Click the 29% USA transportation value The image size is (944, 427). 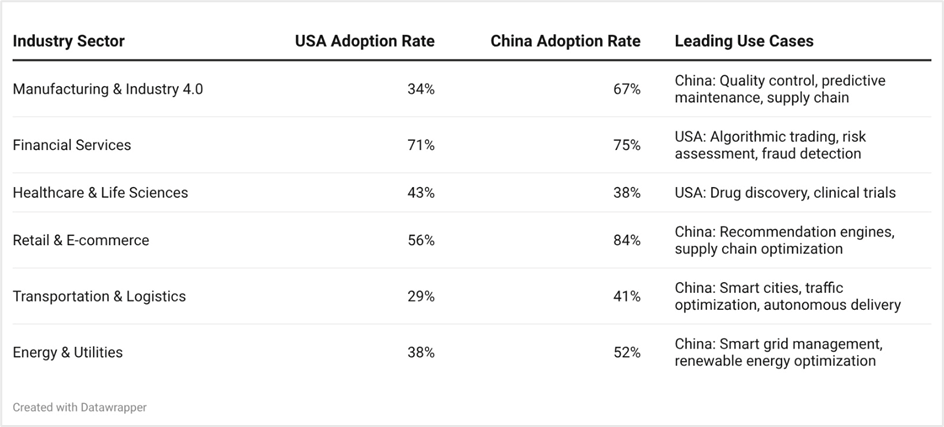[x=421, y=296]
